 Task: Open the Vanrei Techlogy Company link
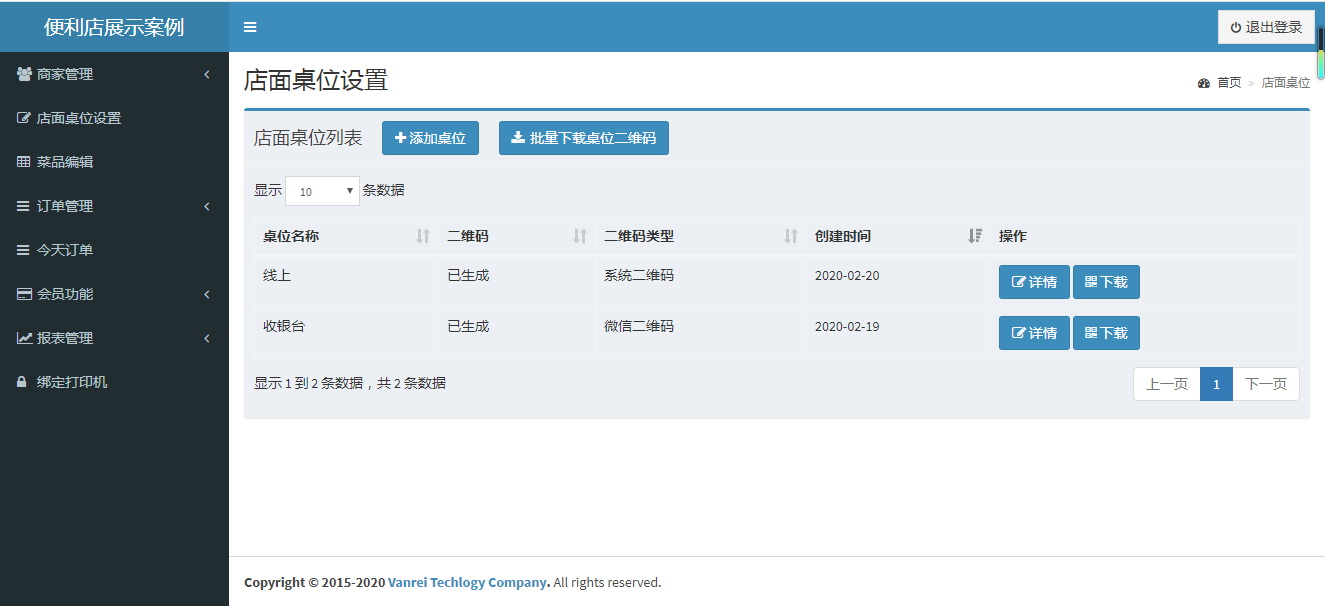coord(467,582)
